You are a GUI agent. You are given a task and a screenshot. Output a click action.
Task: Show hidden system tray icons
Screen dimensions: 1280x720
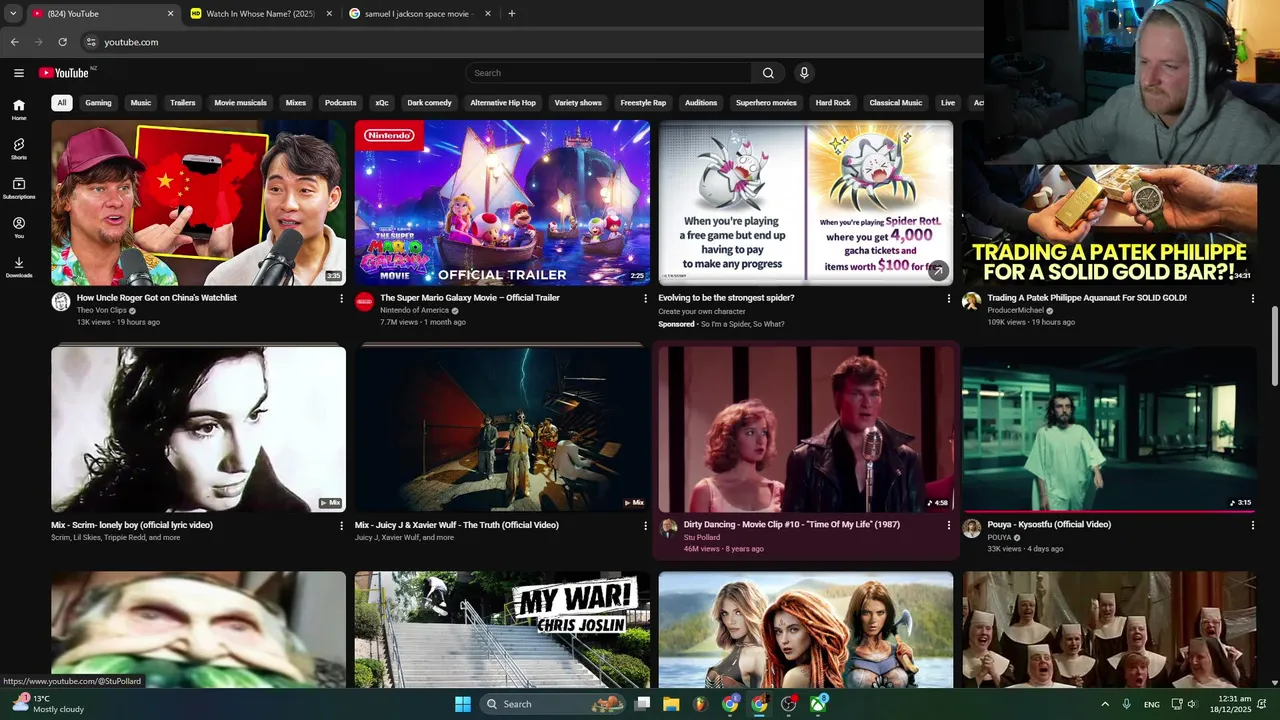pos(1105,704)
